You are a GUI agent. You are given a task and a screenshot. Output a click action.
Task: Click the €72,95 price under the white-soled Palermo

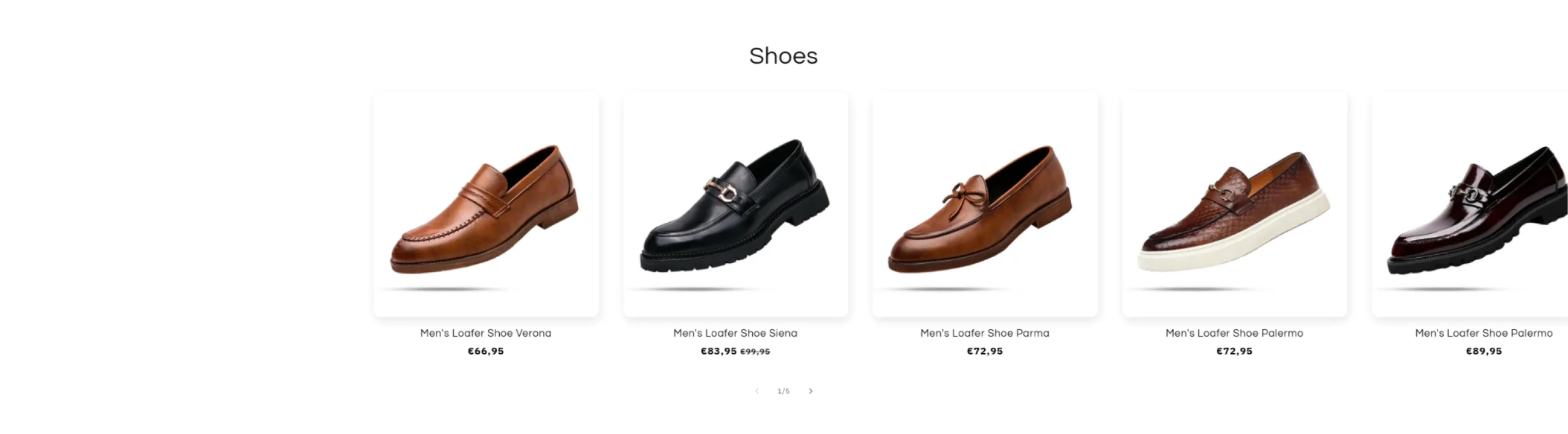coord(1234,351)
